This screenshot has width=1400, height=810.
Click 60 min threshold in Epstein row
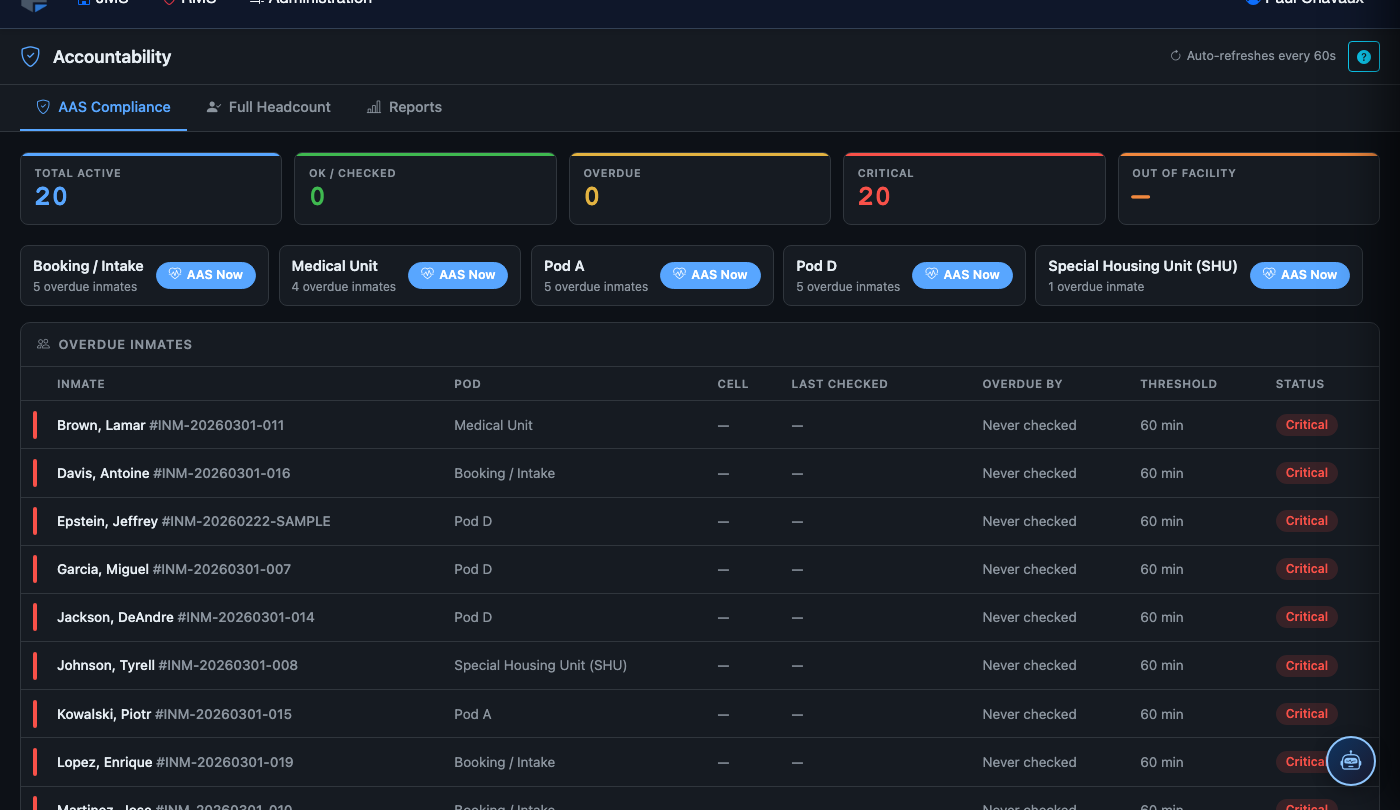click(1161, 521)
